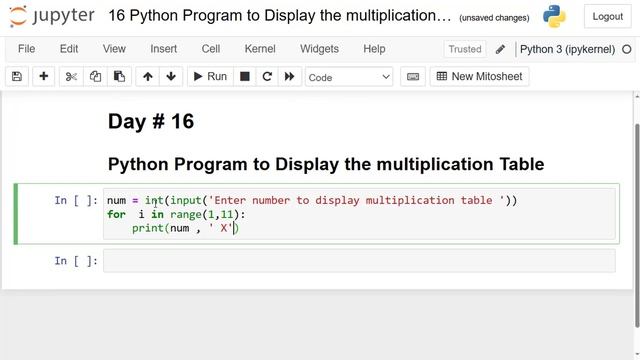Open the File menu

27,49
